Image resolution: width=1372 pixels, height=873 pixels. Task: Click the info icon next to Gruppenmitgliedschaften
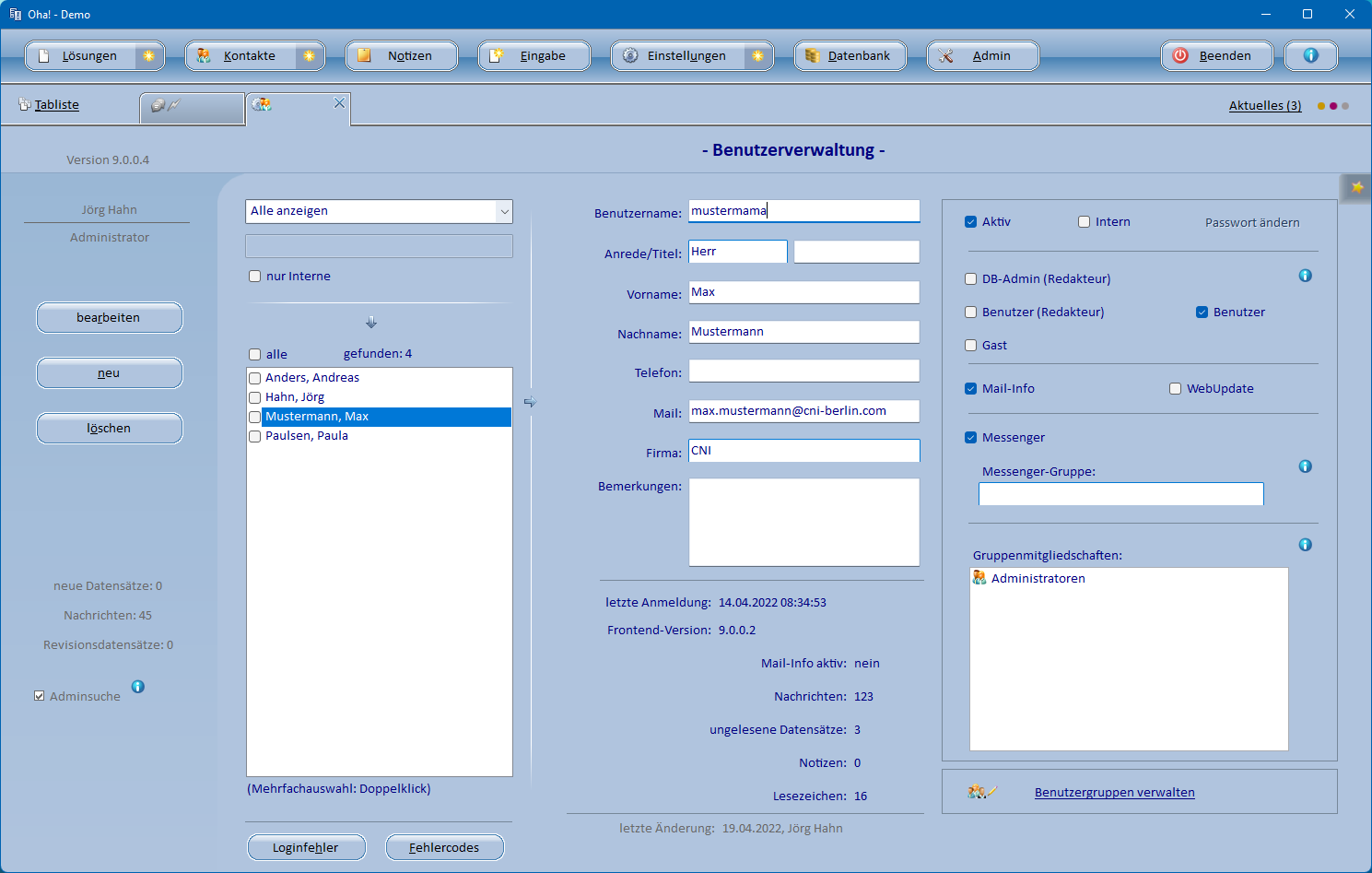(x=1305, y=545)
